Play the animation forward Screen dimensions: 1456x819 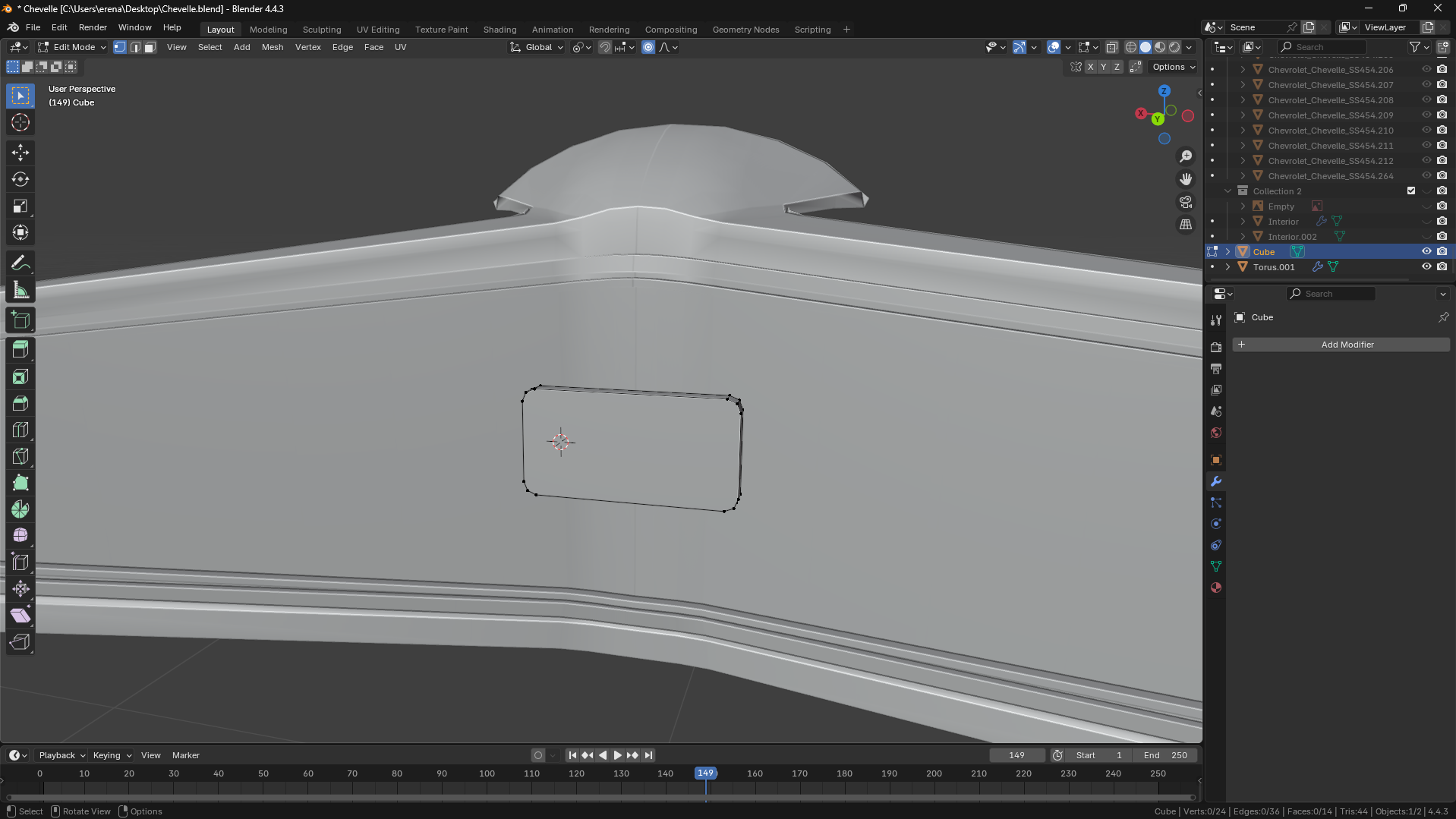(617, 755)
